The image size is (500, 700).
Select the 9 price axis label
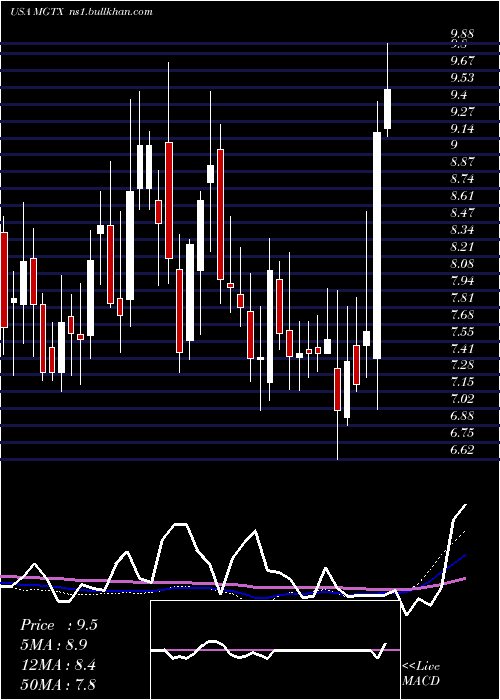pos(454,145)
